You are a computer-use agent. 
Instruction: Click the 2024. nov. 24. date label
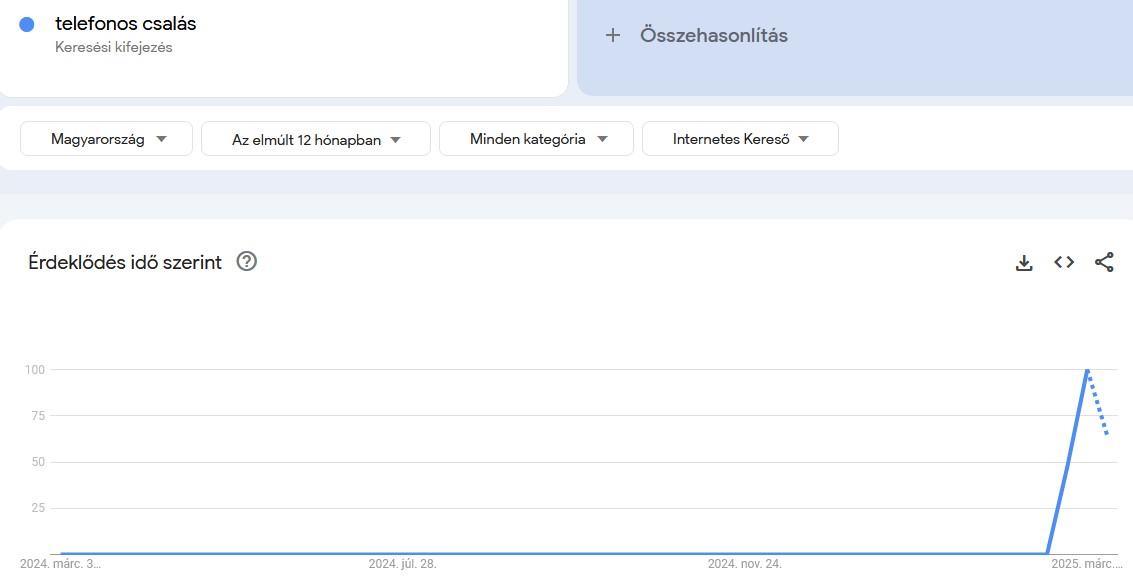[x=743, y=563]
